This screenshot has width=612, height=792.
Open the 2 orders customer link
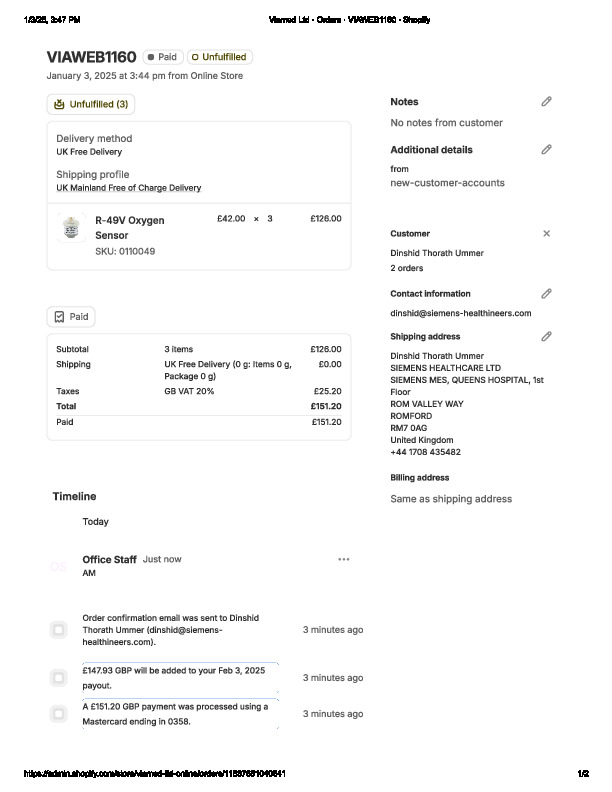(406, 269)
